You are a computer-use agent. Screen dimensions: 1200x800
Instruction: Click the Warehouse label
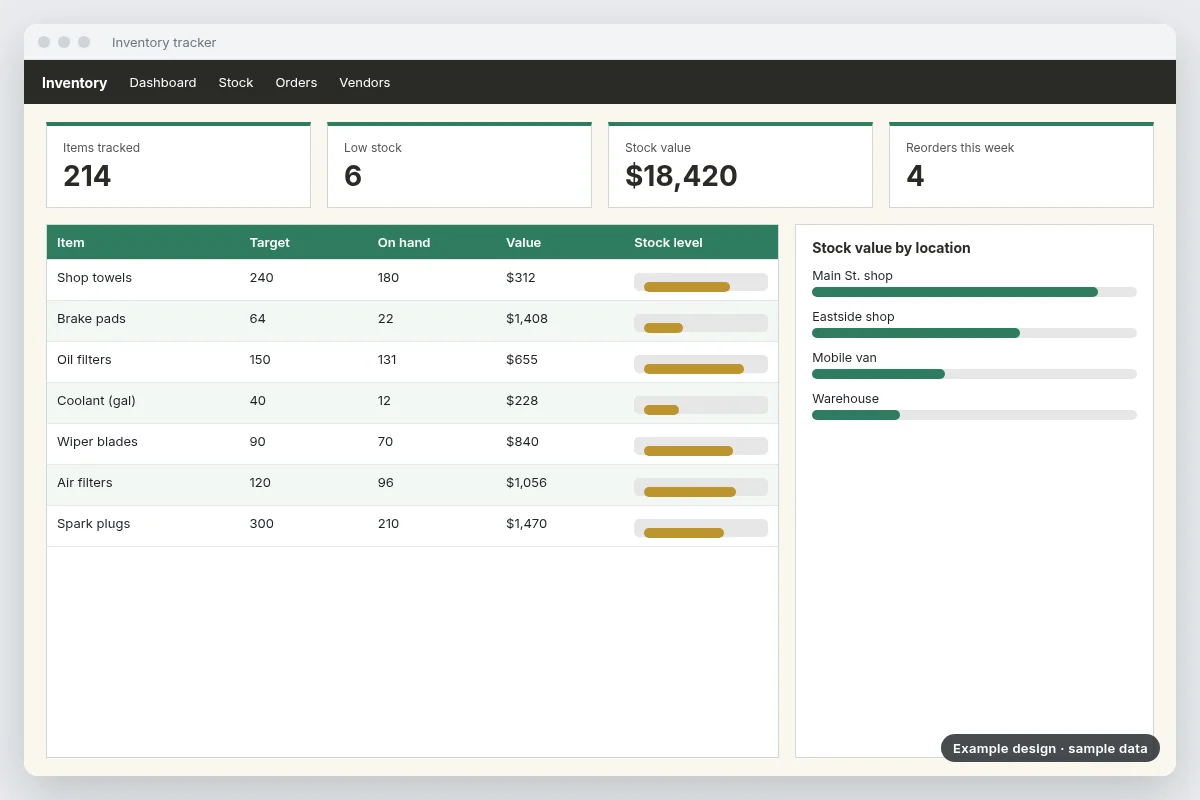click(x=845, y=399)
